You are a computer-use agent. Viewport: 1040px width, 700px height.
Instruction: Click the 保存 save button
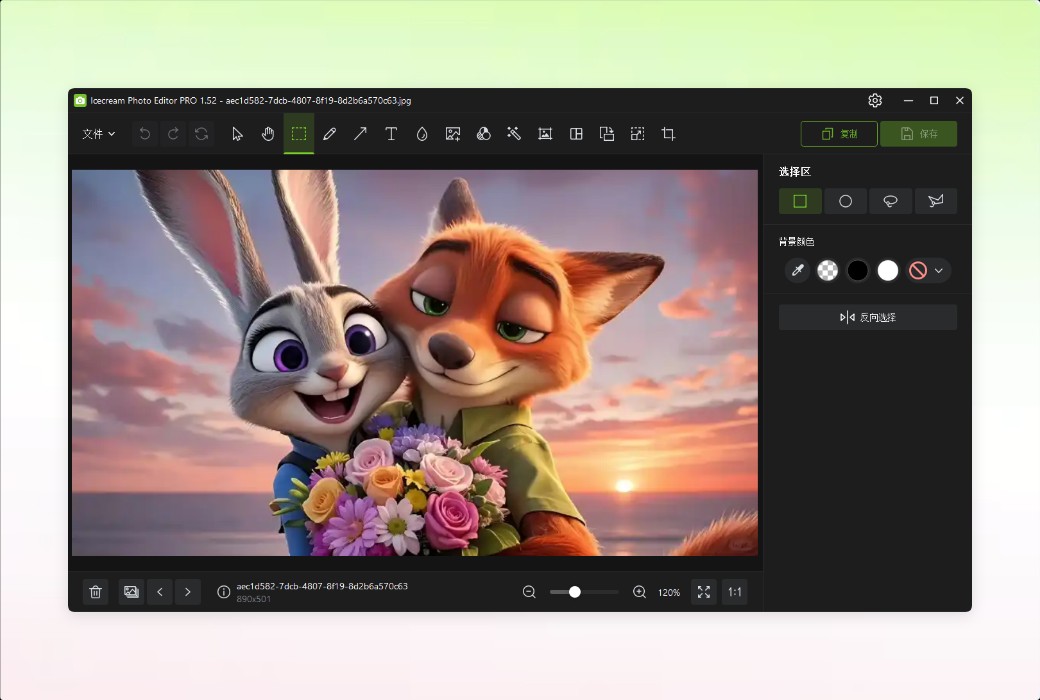tap(917, 133)
